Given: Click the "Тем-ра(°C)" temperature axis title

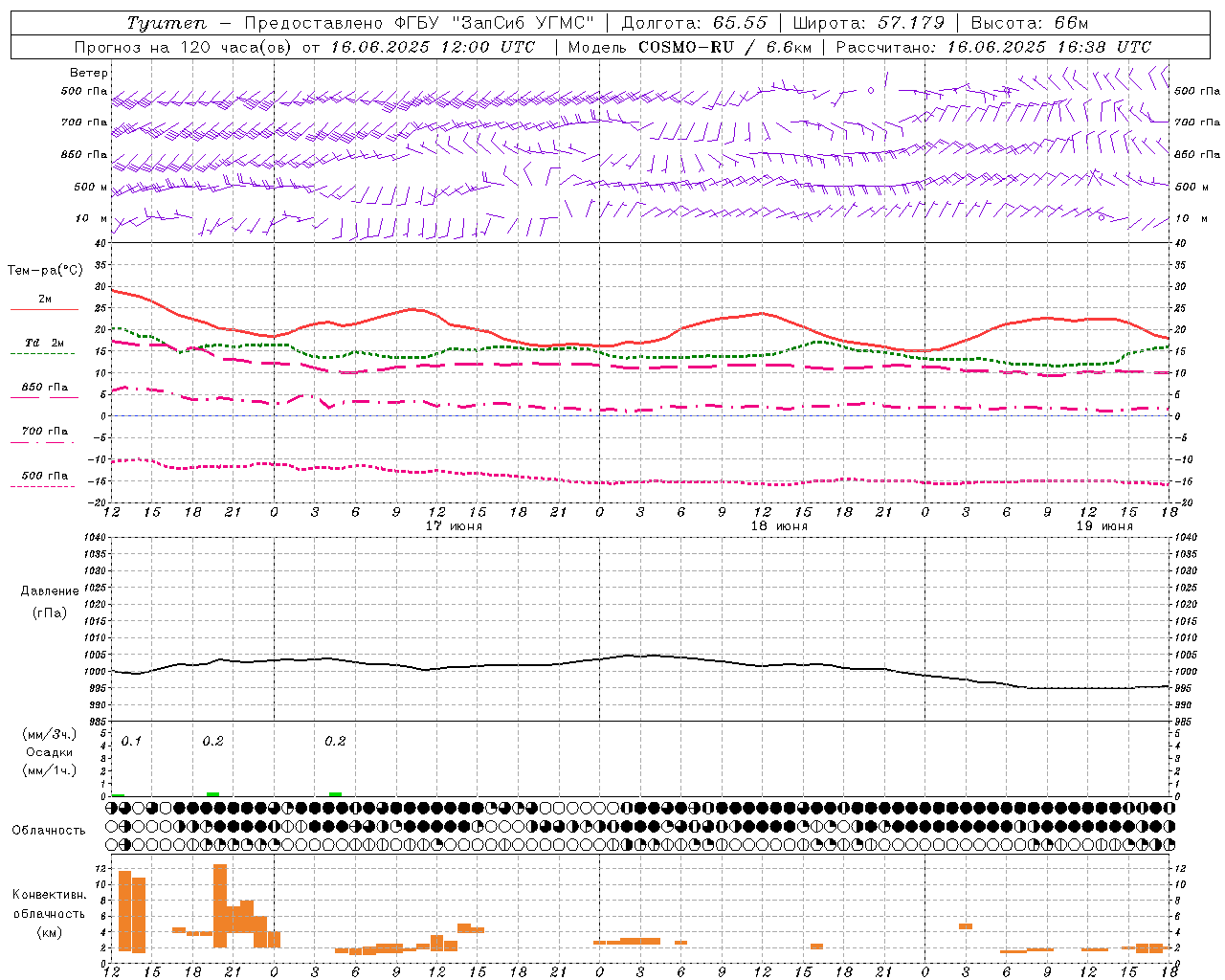Looking at the screenshot, I should click(x=45, y=271).
